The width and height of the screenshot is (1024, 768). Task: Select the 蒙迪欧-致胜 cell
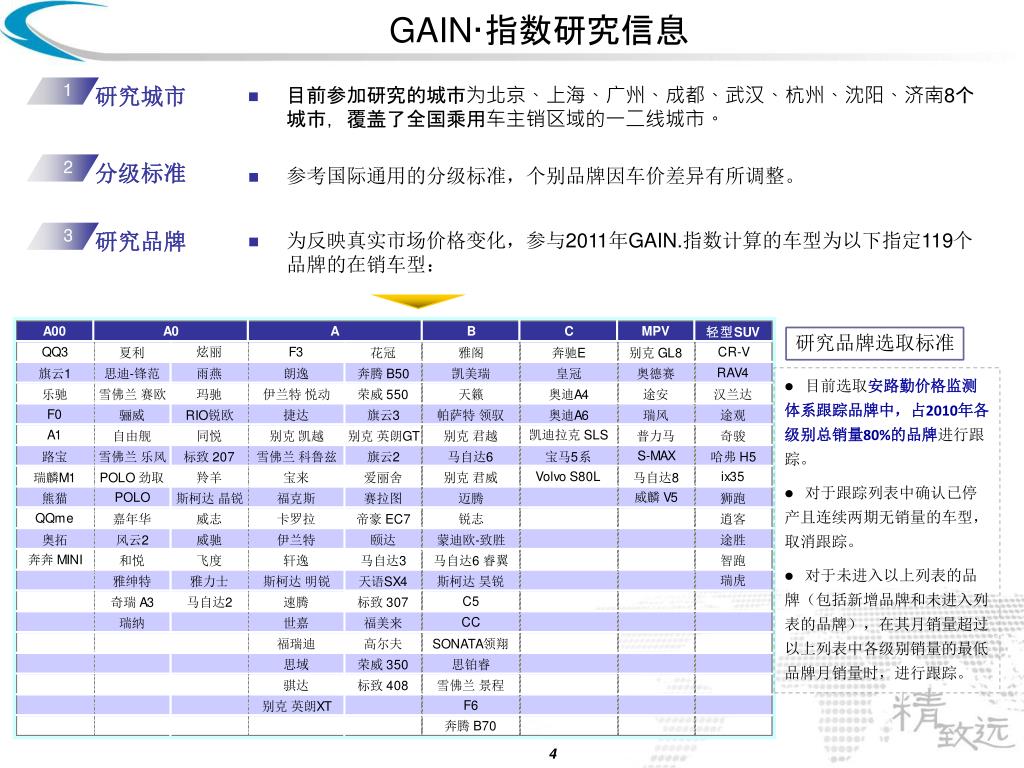(x=471, y=539)
